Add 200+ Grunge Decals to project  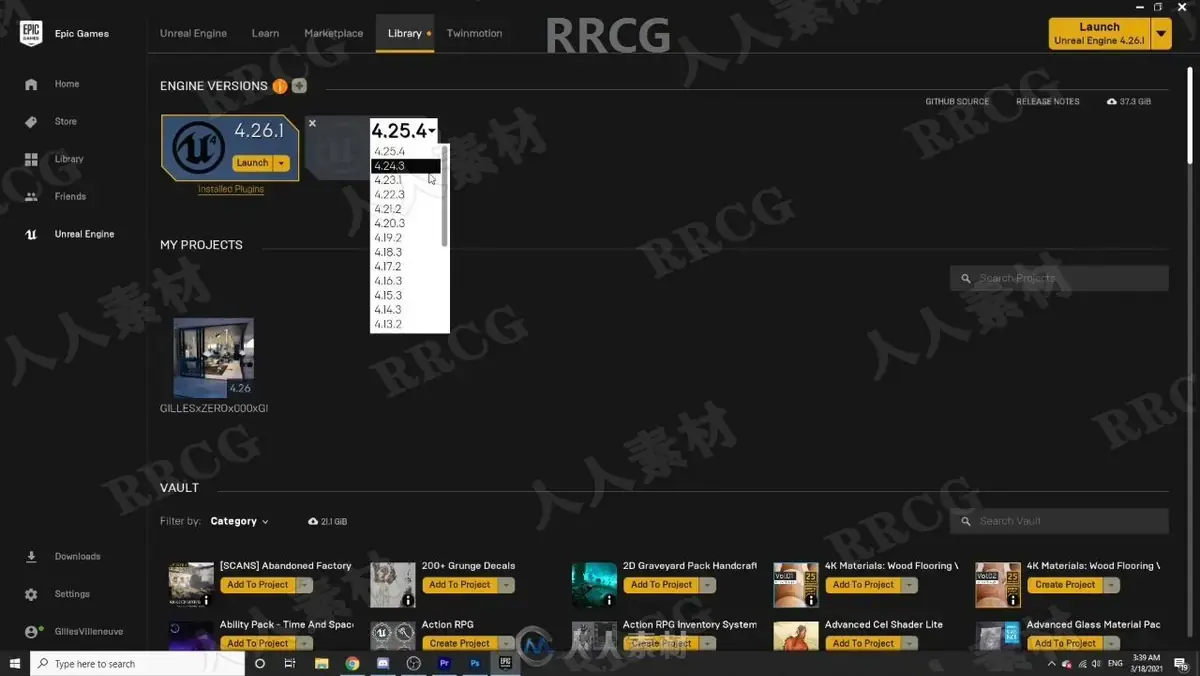[460, 585]
